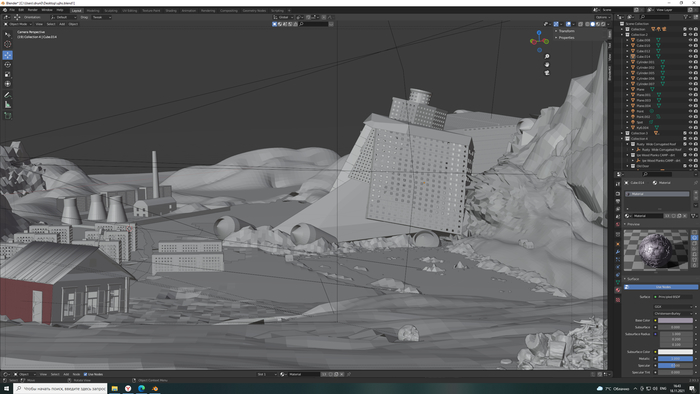700x394 pixels.
Task: Switch to the Shading workspace tab
Action: coord(171,10)
